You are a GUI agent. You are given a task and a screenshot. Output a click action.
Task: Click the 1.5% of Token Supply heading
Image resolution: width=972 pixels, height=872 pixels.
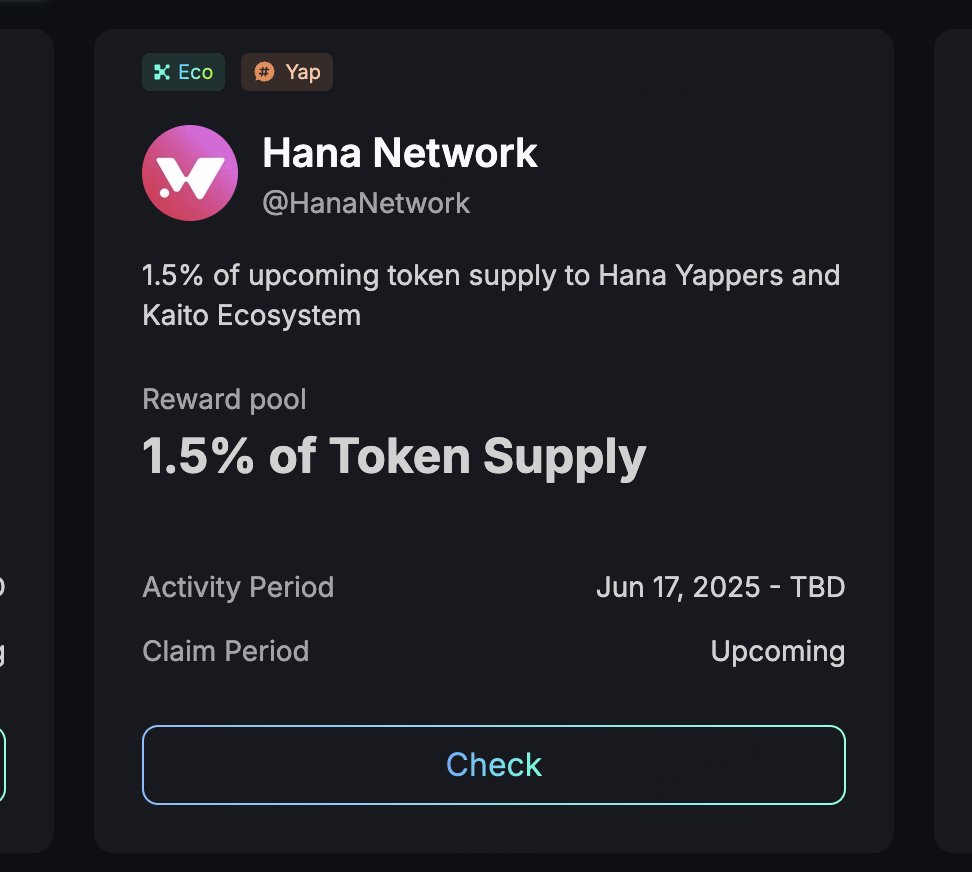(x=394, y=457)
